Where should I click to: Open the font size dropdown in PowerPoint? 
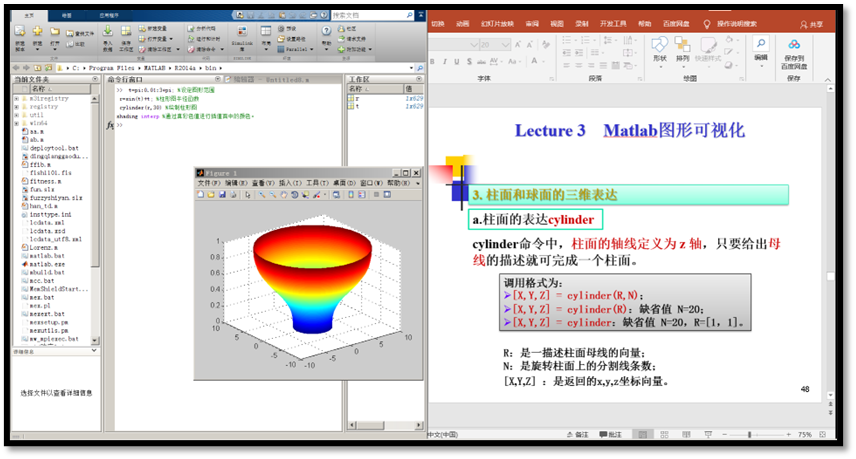pos(505,44)
